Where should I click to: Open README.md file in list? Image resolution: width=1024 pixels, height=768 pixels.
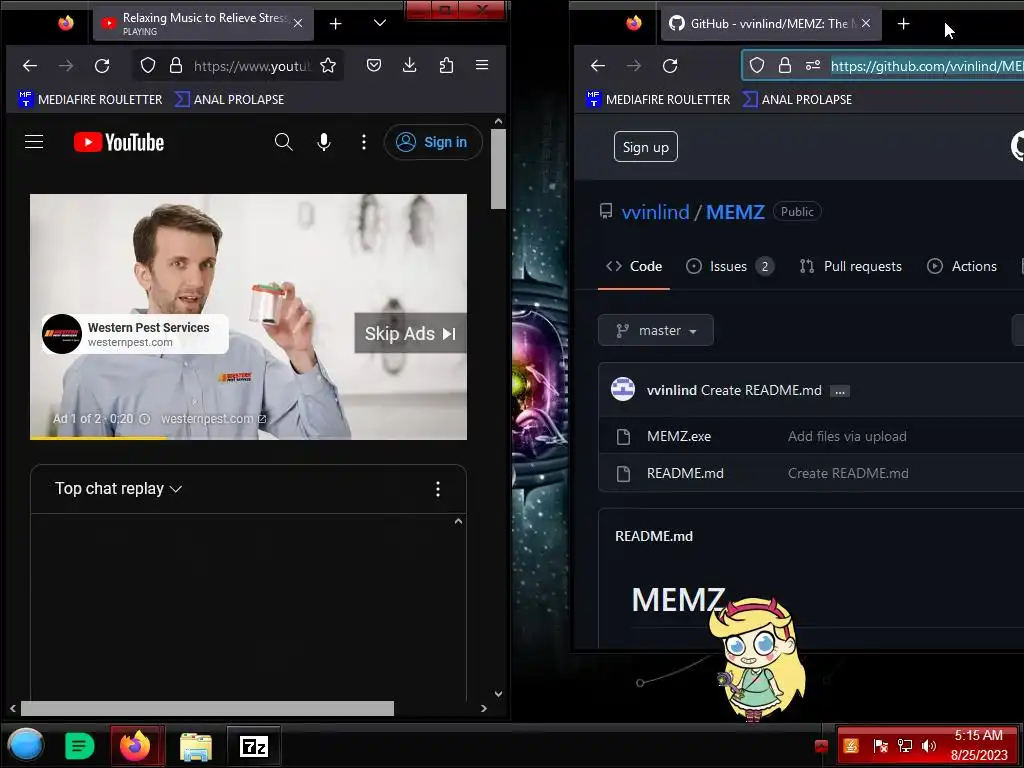point(684,473)
